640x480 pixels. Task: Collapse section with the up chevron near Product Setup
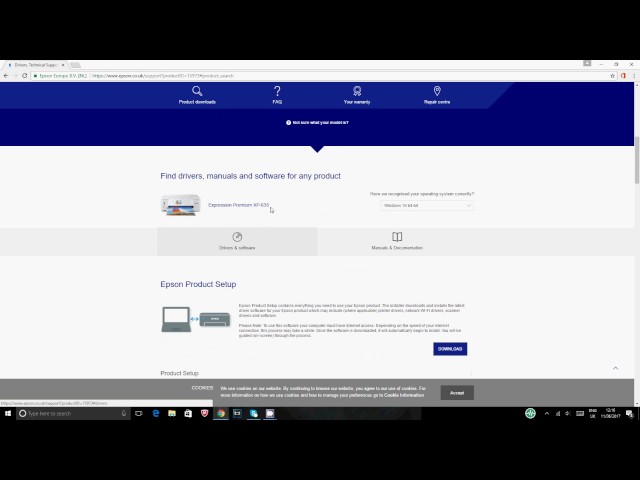click(x=616, y=368)
